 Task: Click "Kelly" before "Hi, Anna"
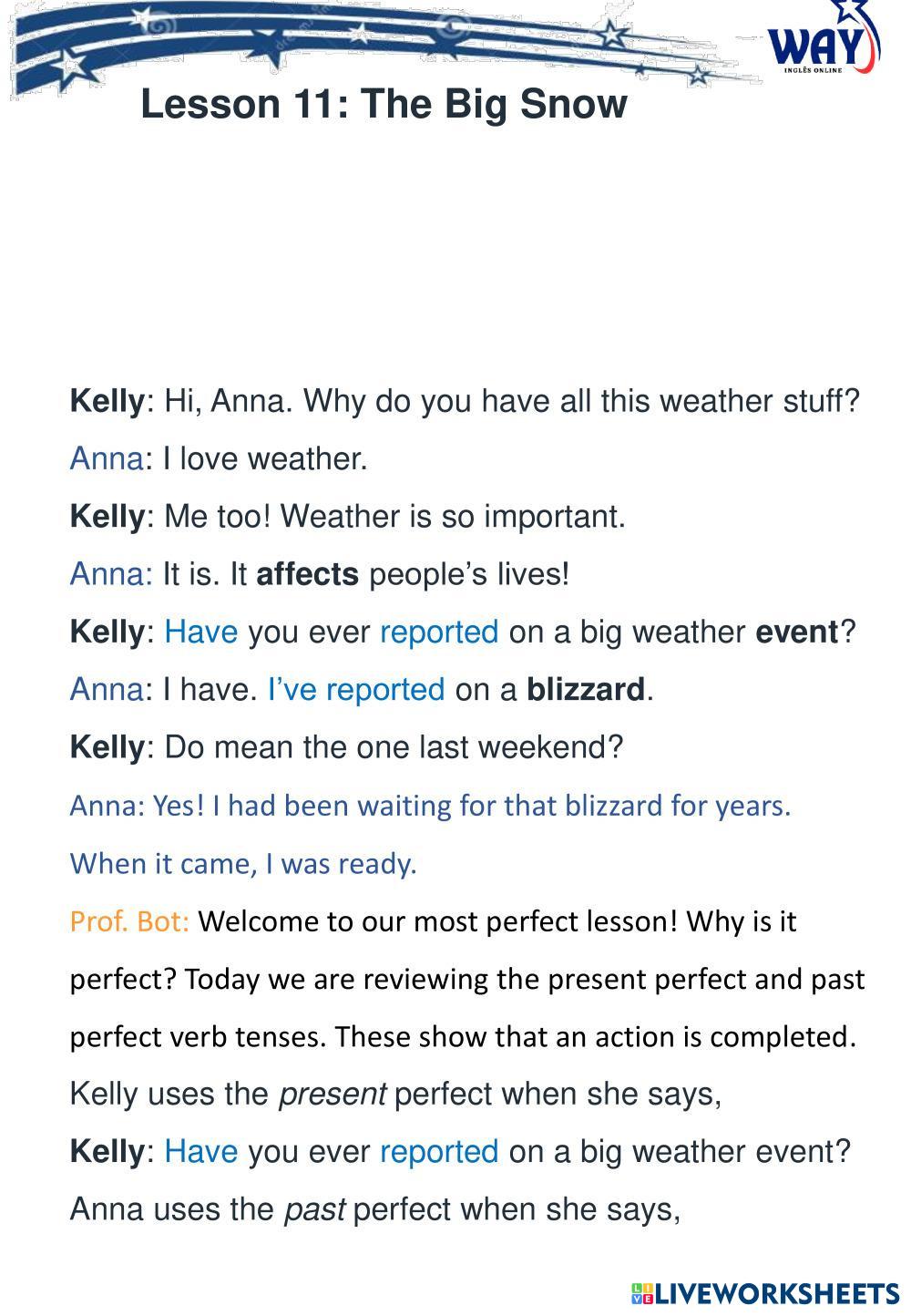tap(107, 401)
